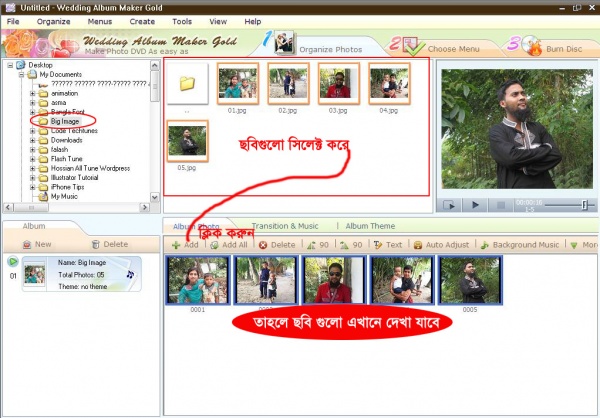
Task: Select 04.jpg thumbnail in browser
Action: pyautogui.click(x=389, y=83)
